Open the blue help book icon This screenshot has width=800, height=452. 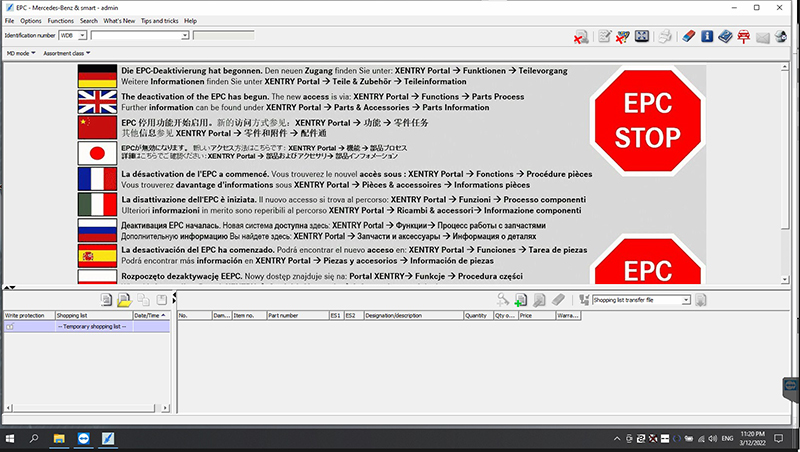[725, 37]
